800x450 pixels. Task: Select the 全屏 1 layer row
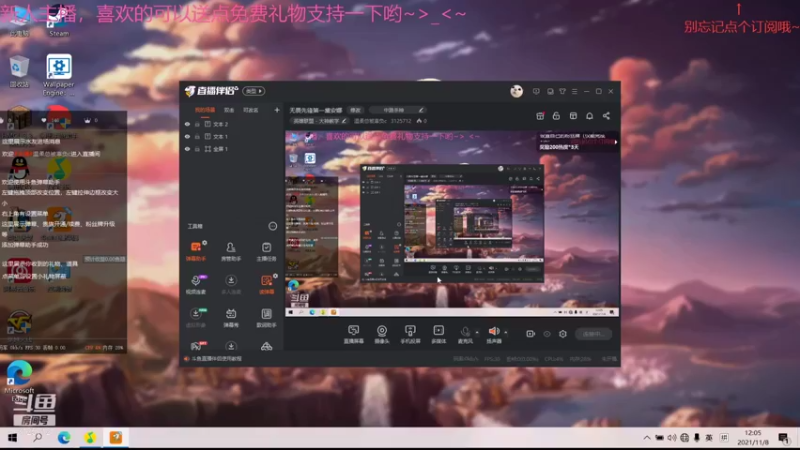232,149
